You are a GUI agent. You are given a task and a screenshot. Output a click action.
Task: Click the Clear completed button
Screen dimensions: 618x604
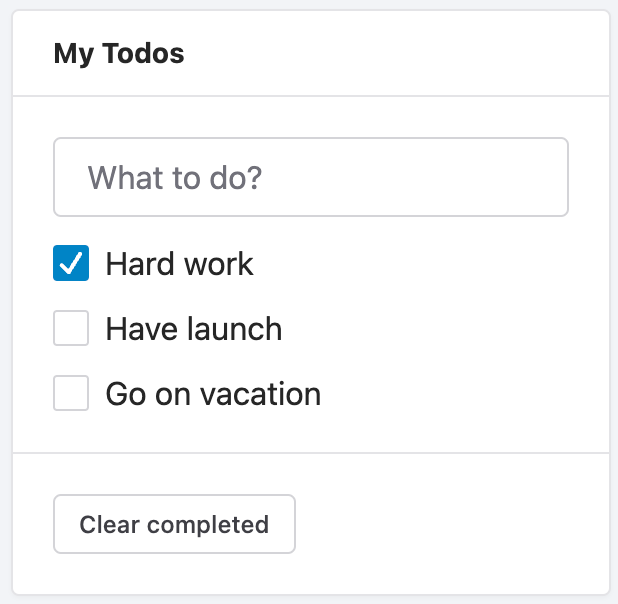[x=174, y=524]
